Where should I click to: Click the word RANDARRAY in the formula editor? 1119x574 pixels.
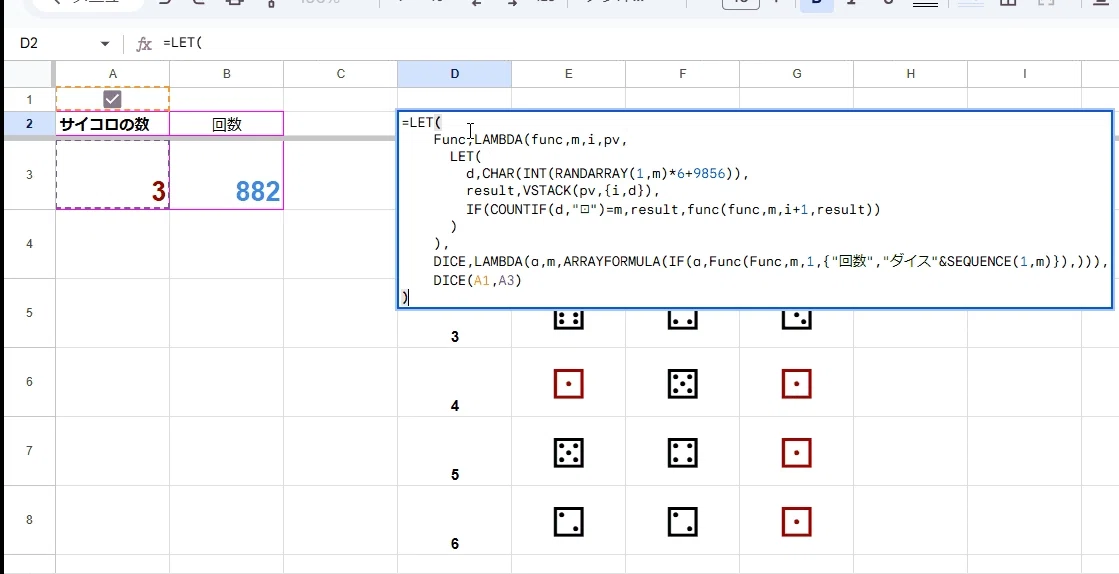pyautogui.click(x=592, y=173)
